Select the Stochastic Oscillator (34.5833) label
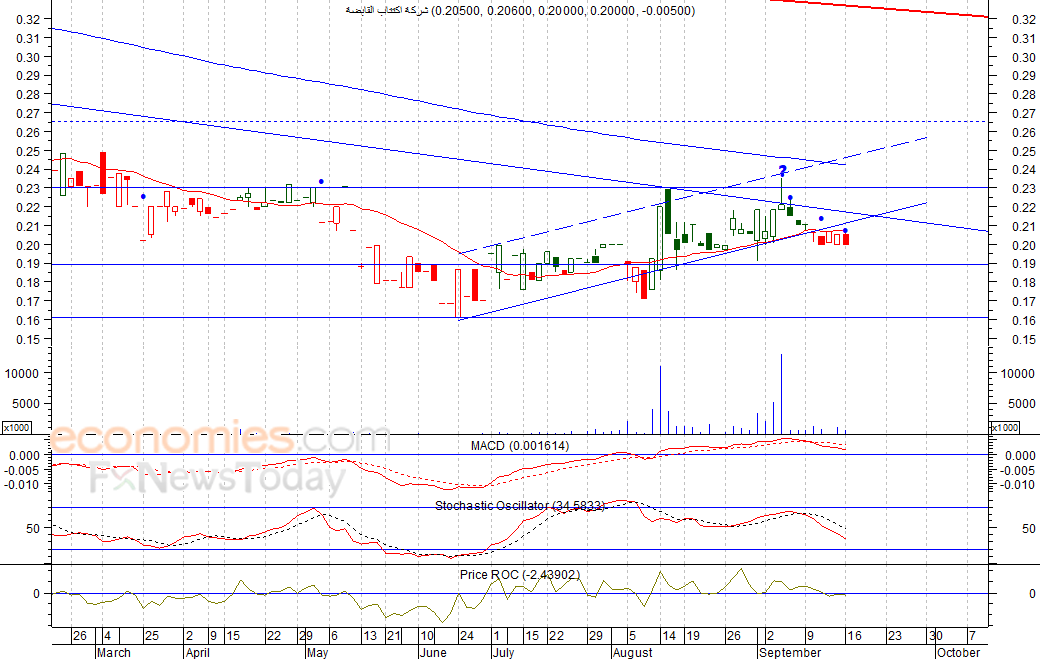Image resolution: width=1040 pixels, height=659 pixels. coord(520,506)
